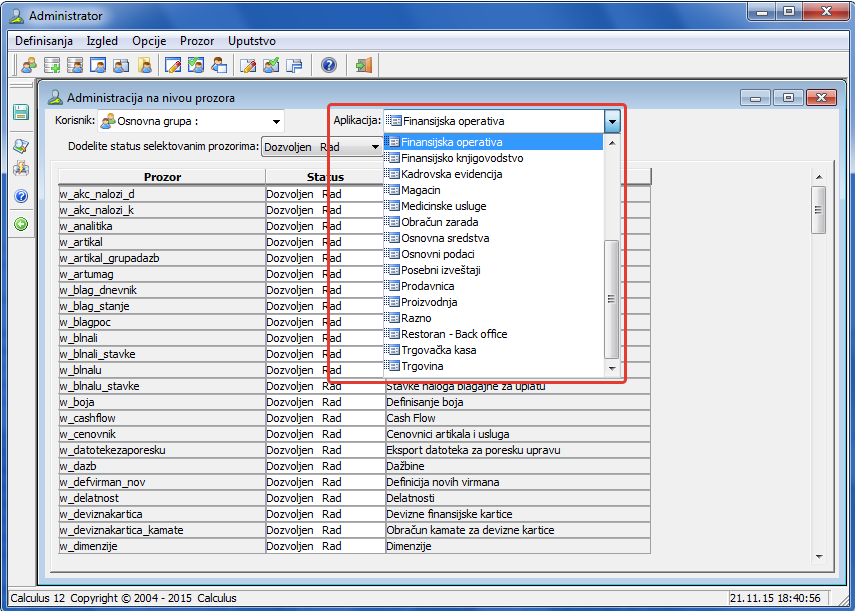
Task: Click the dropdown list's down scroll arrow
Action: (612, 368)
